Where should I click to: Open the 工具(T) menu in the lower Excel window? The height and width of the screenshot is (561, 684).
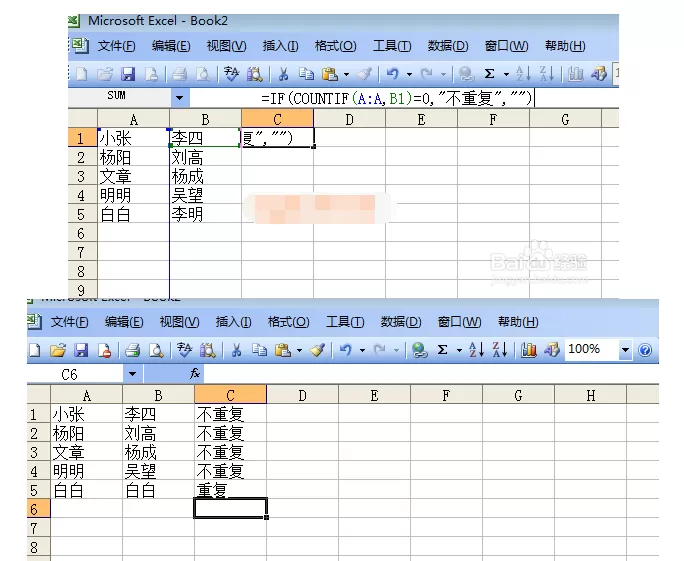pos(345,322)
